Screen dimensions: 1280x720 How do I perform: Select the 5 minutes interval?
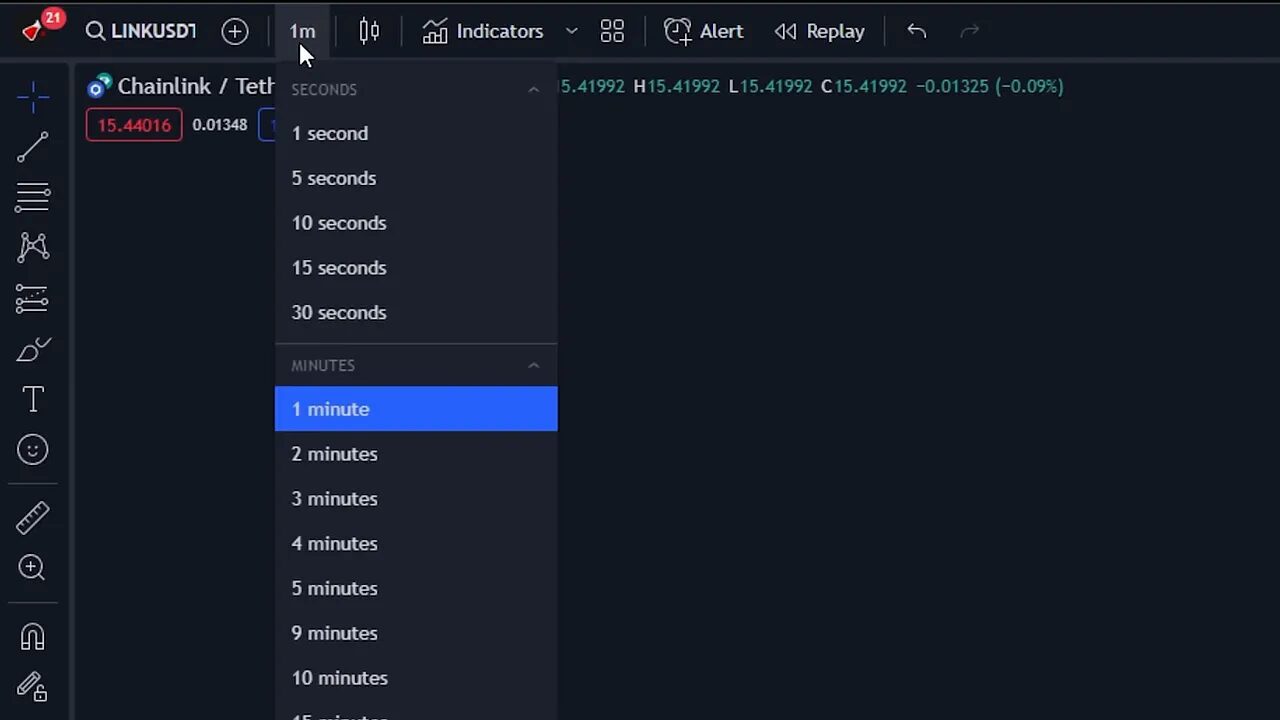[x=334, y=588]
